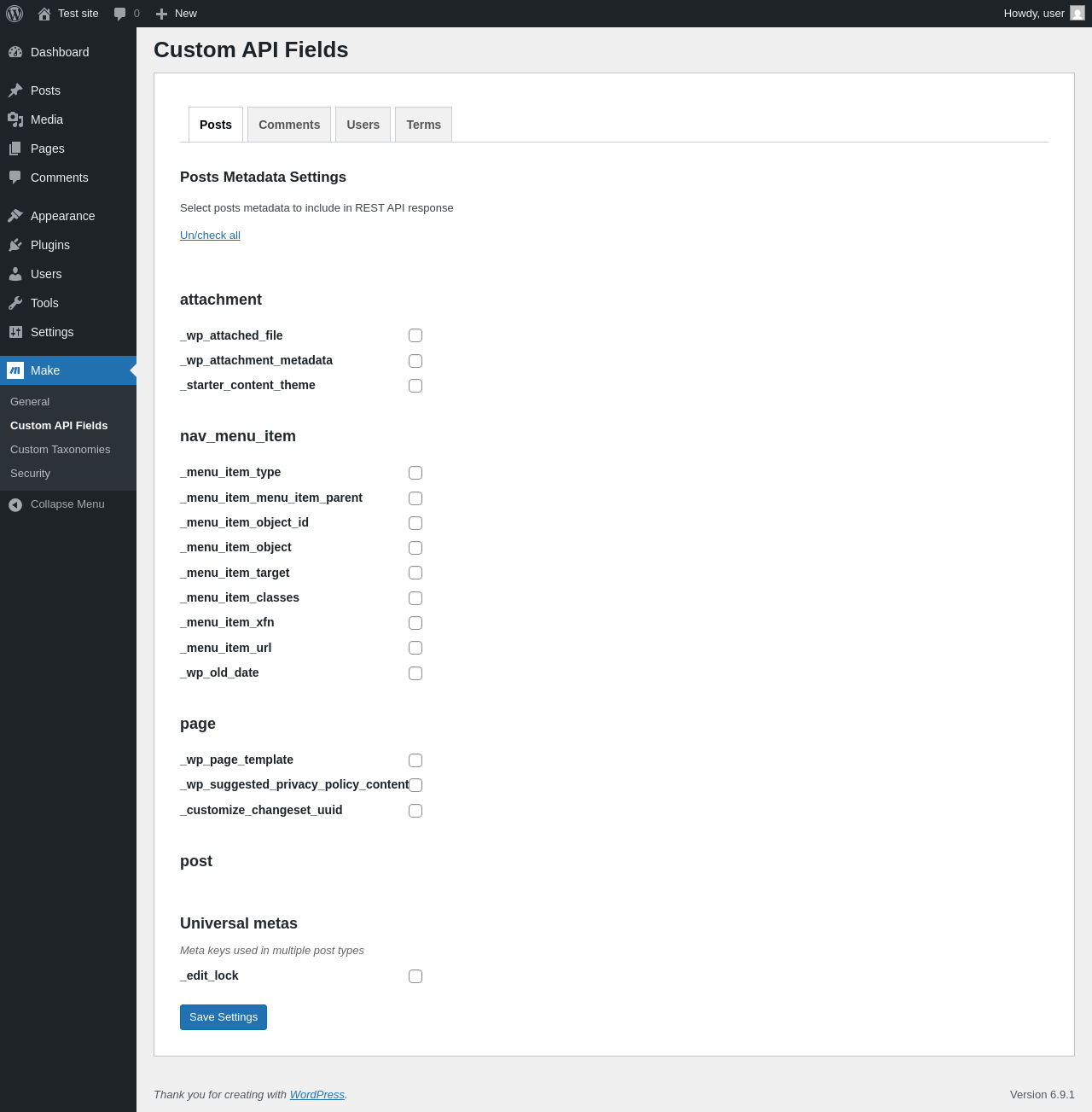This screenshot has height=1112, width=1092.
Task: Open Custom Taxonomies submenu item
Action: pos(61,450)
